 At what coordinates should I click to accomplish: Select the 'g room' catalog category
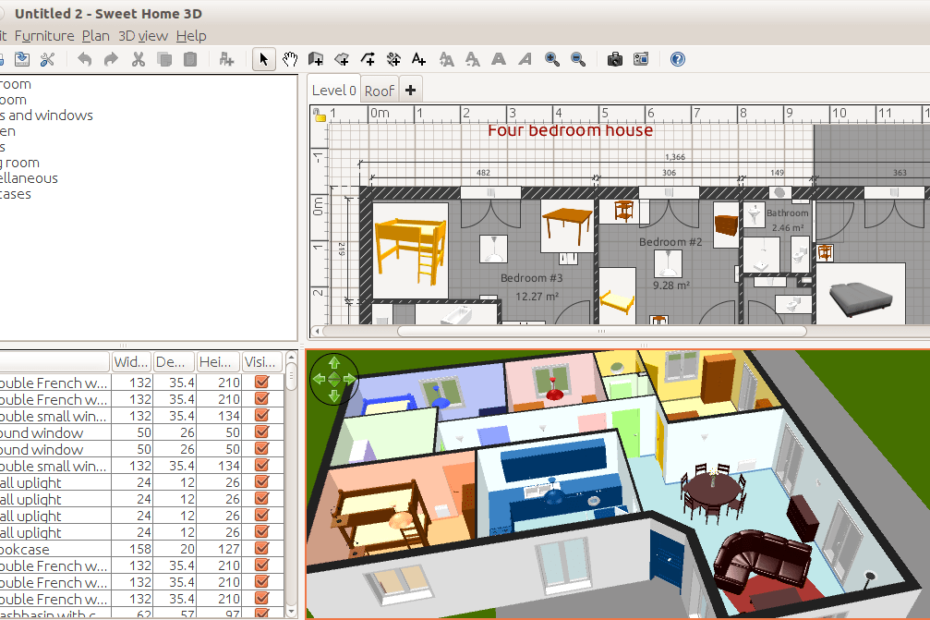(x=20, y=163)
